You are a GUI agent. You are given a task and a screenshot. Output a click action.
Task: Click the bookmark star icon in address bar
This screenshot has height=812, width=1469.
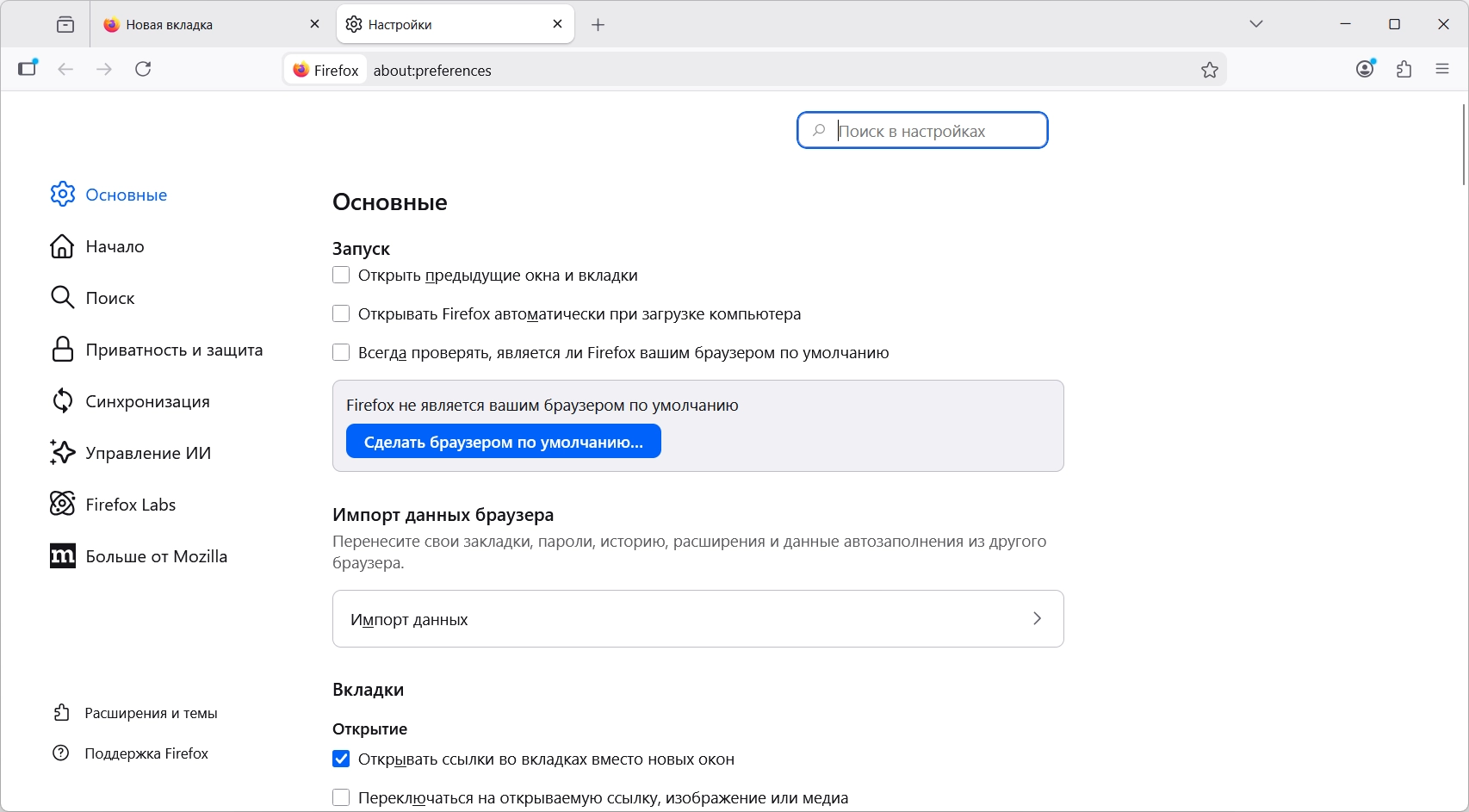(x=1210, y=70)
